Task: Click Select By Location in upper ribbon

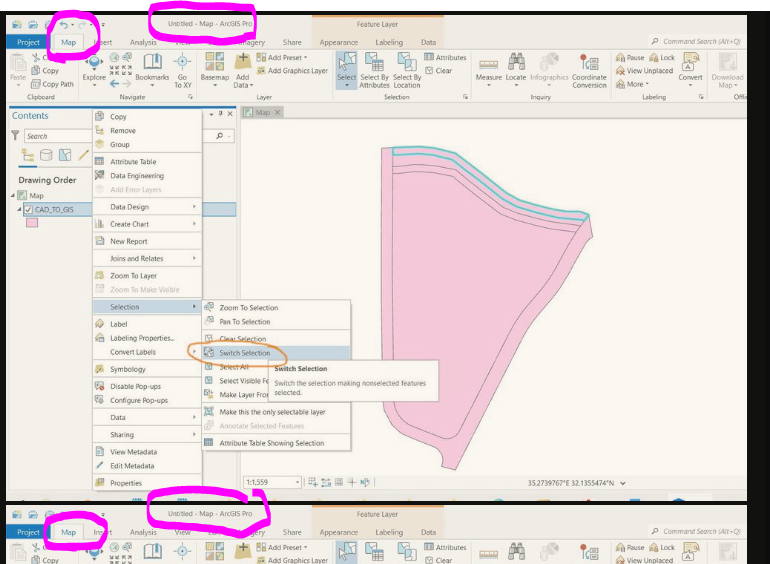Action: [x=407, y=71]
